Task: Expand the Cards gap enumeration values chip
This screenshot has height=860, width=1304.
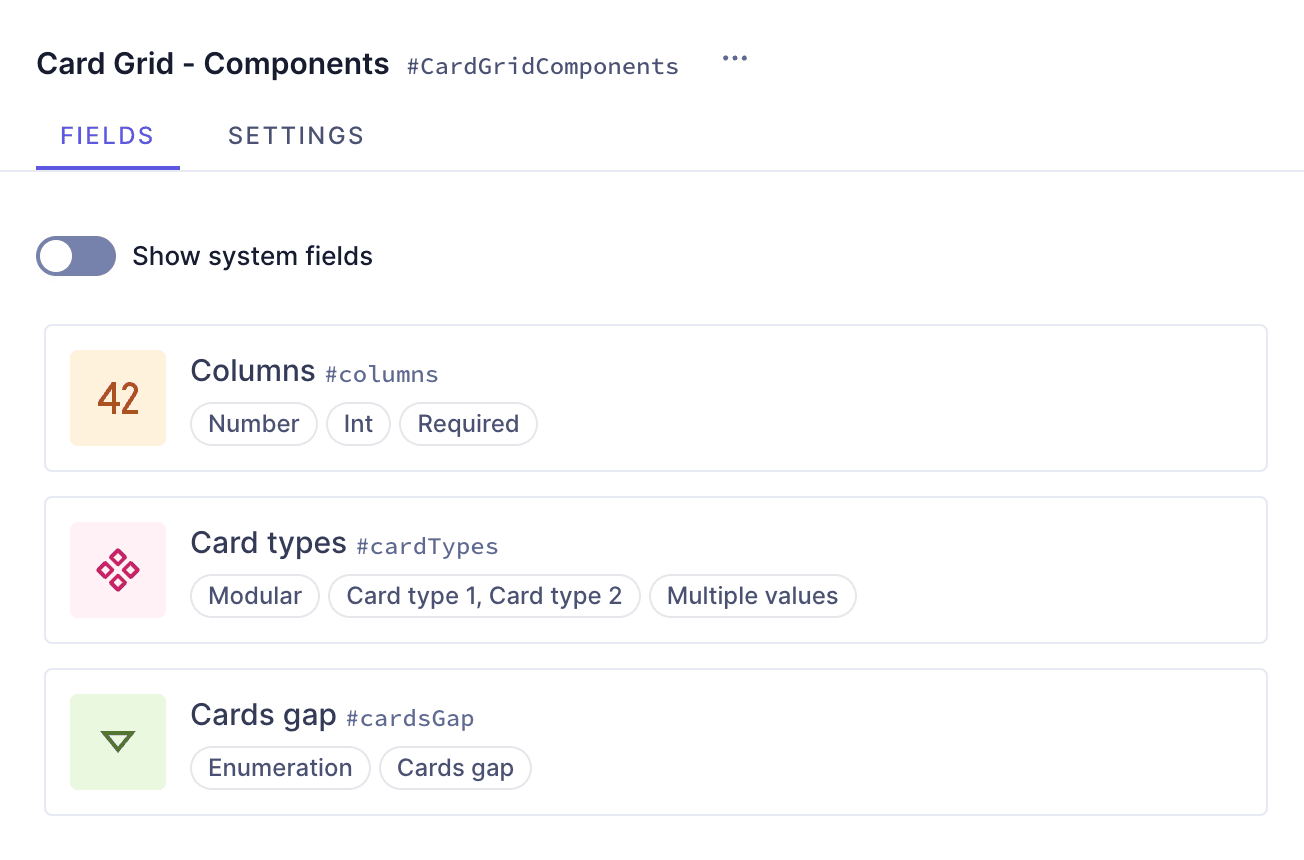Action: click(455, 768)
